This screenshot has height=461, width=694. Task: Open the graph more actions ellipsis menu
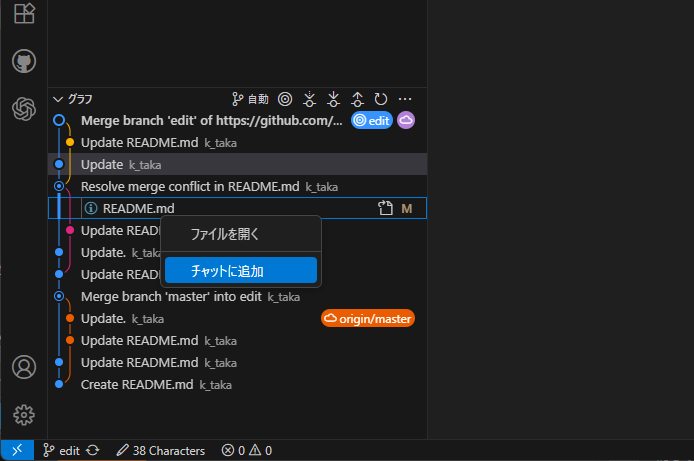(x=405, y=99)
